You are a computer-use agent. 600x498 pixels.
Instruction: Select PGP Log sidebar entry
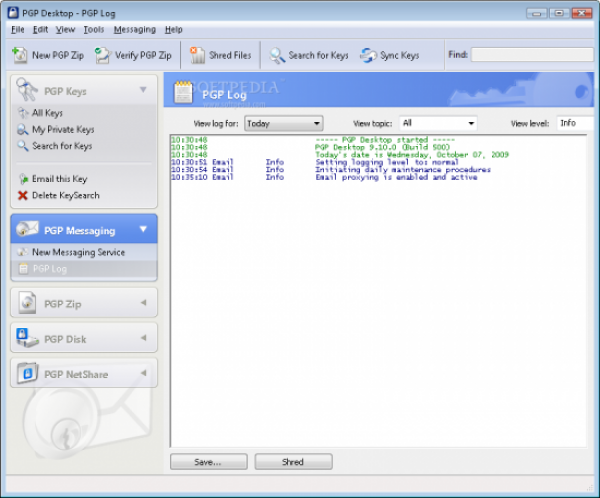click(50, 269)
